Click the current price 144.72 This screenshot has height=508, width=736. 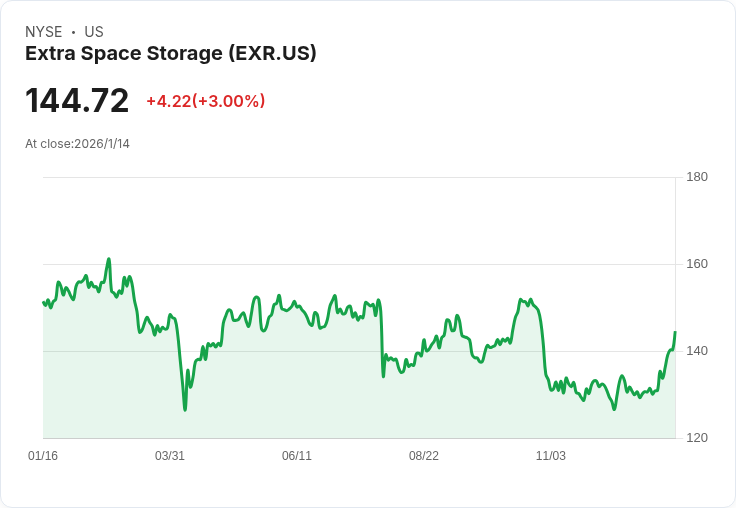point(77,101)
